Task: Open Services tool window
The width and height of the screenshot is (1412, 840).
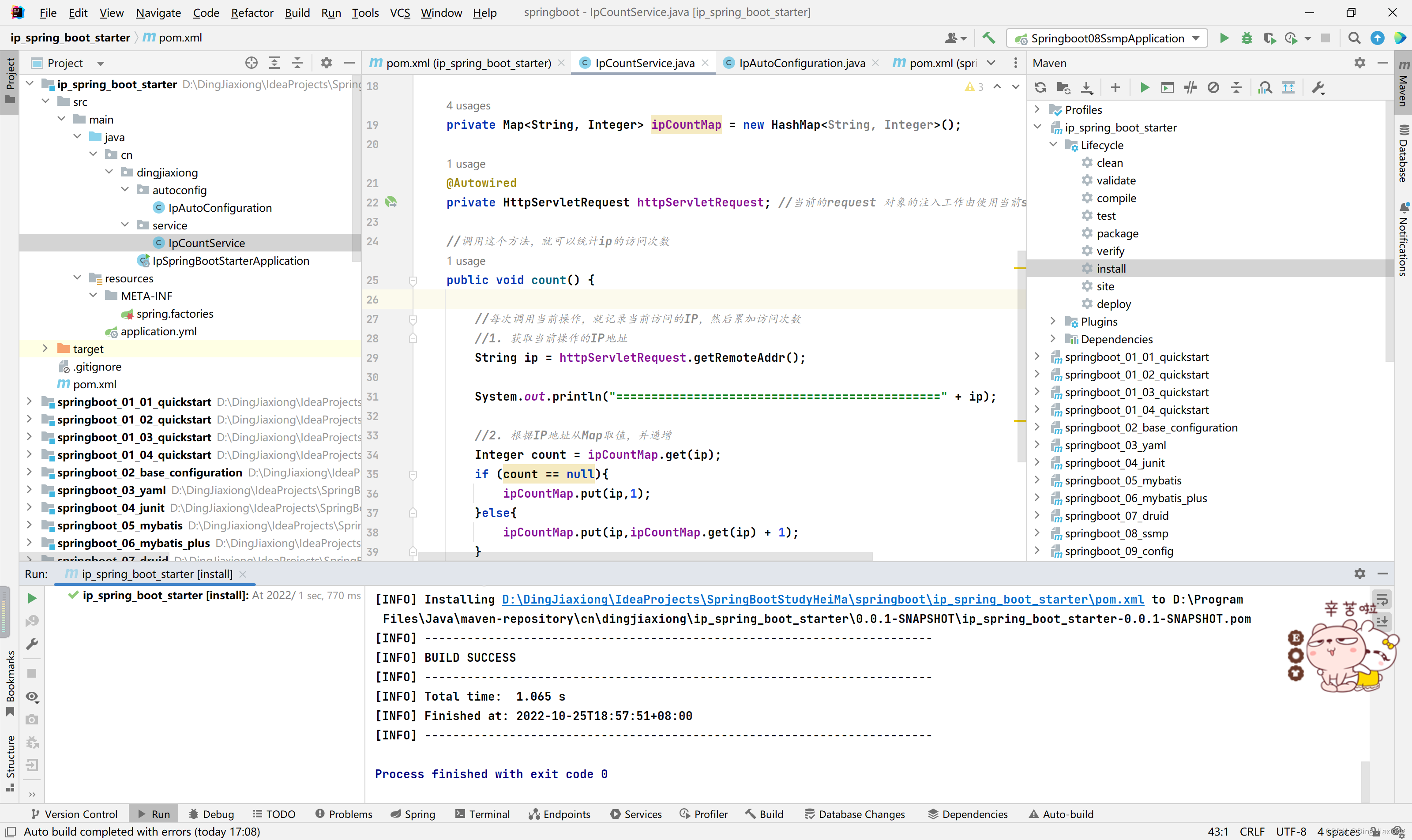Action: (636, 814)
